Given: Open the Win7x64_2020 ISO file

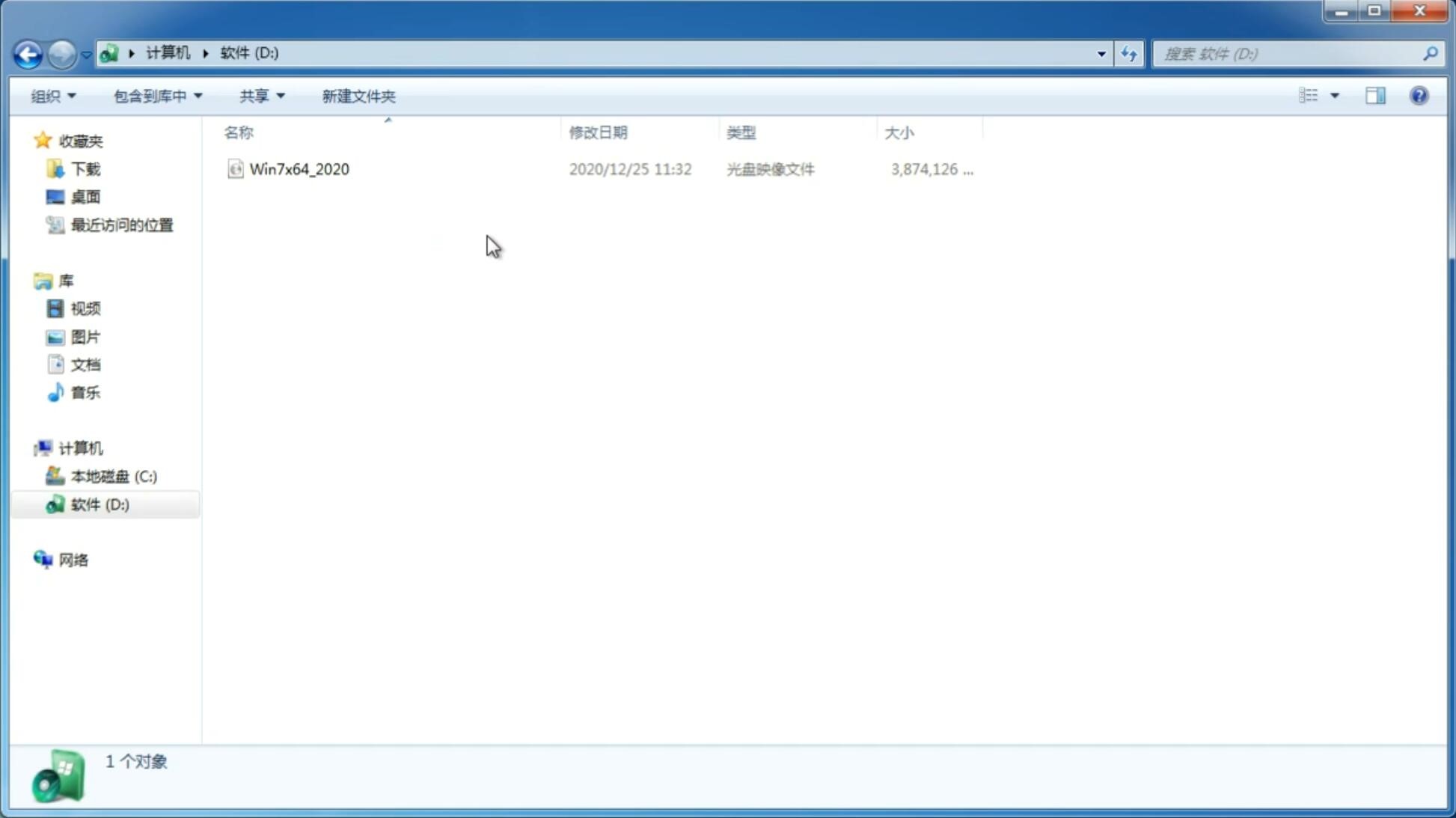Looking at the screenshot, I should click(x=299, y=168).
